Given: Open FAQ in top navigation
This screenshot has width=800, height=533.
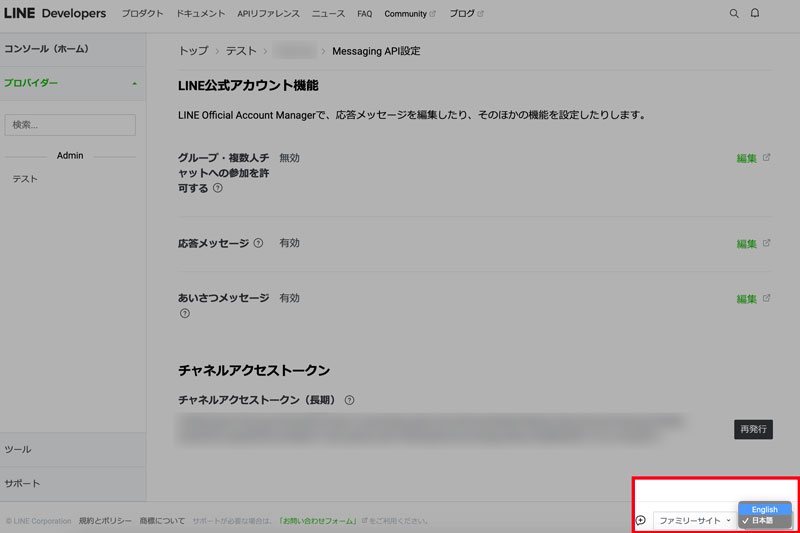Looking at the screenshot, I should click(x=364, y=14).
